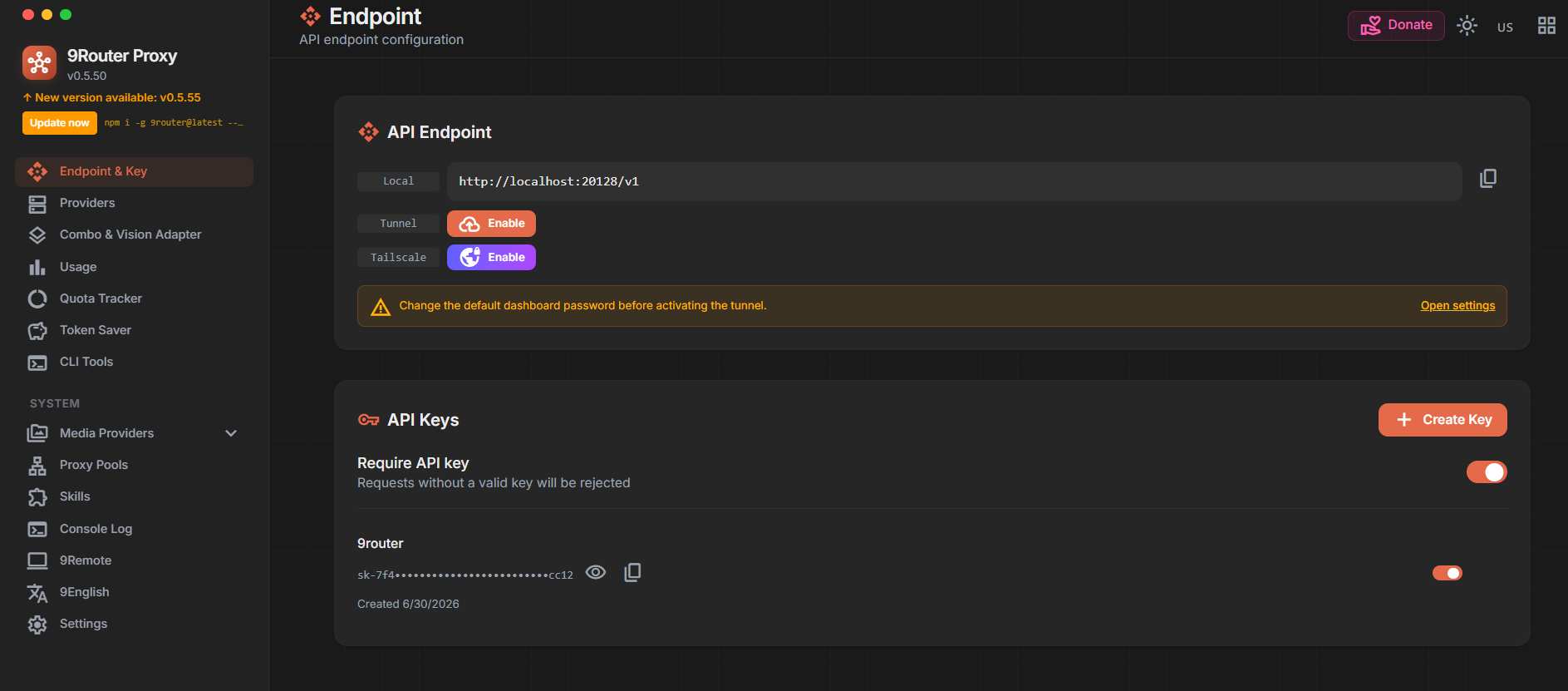Image resolution: width=1568 pixels, height=691 pixels.
Task: Click the Quota Tracker ring icon
Action: (x=37, y=299)
